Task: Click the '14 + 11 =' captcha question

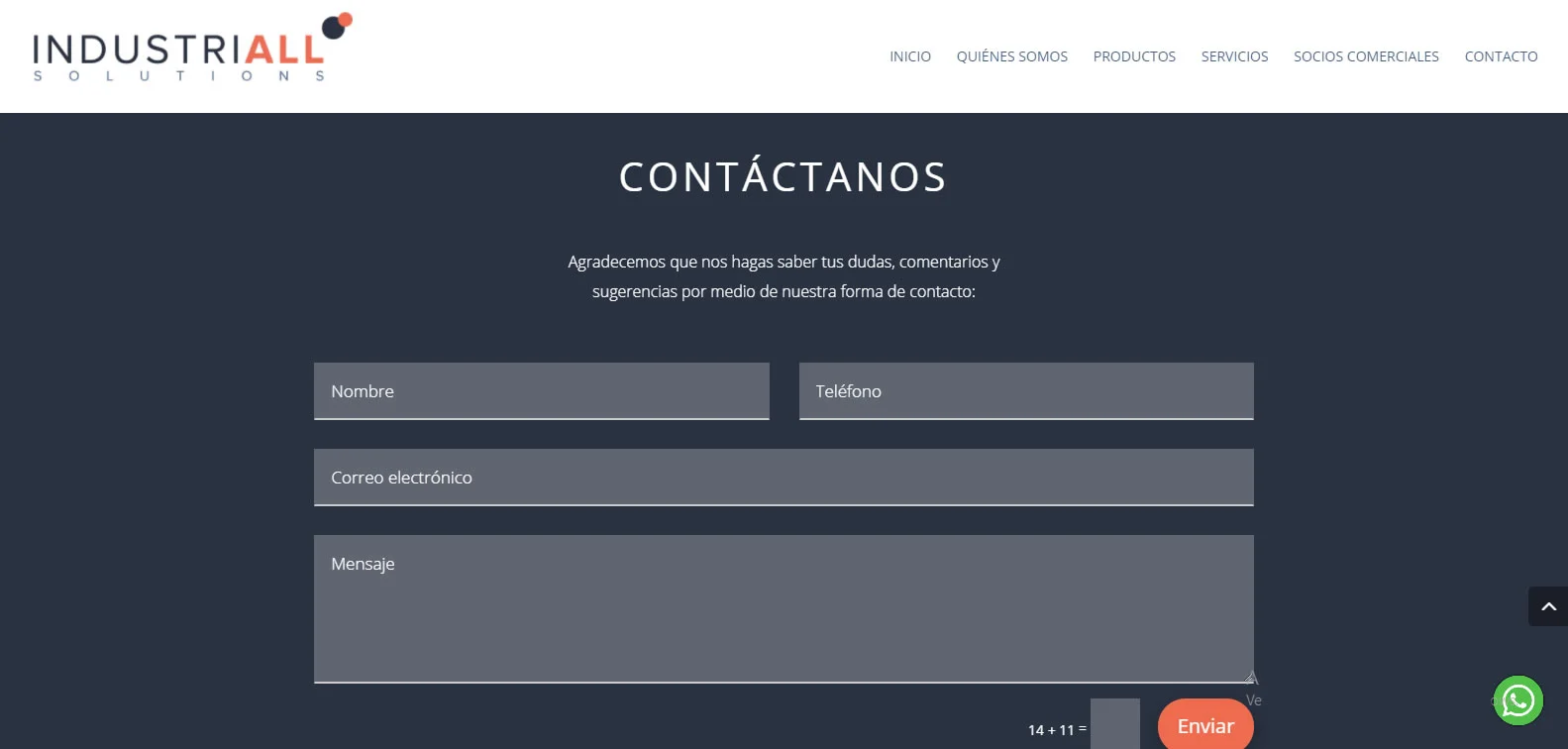Action: [1056, 730]
